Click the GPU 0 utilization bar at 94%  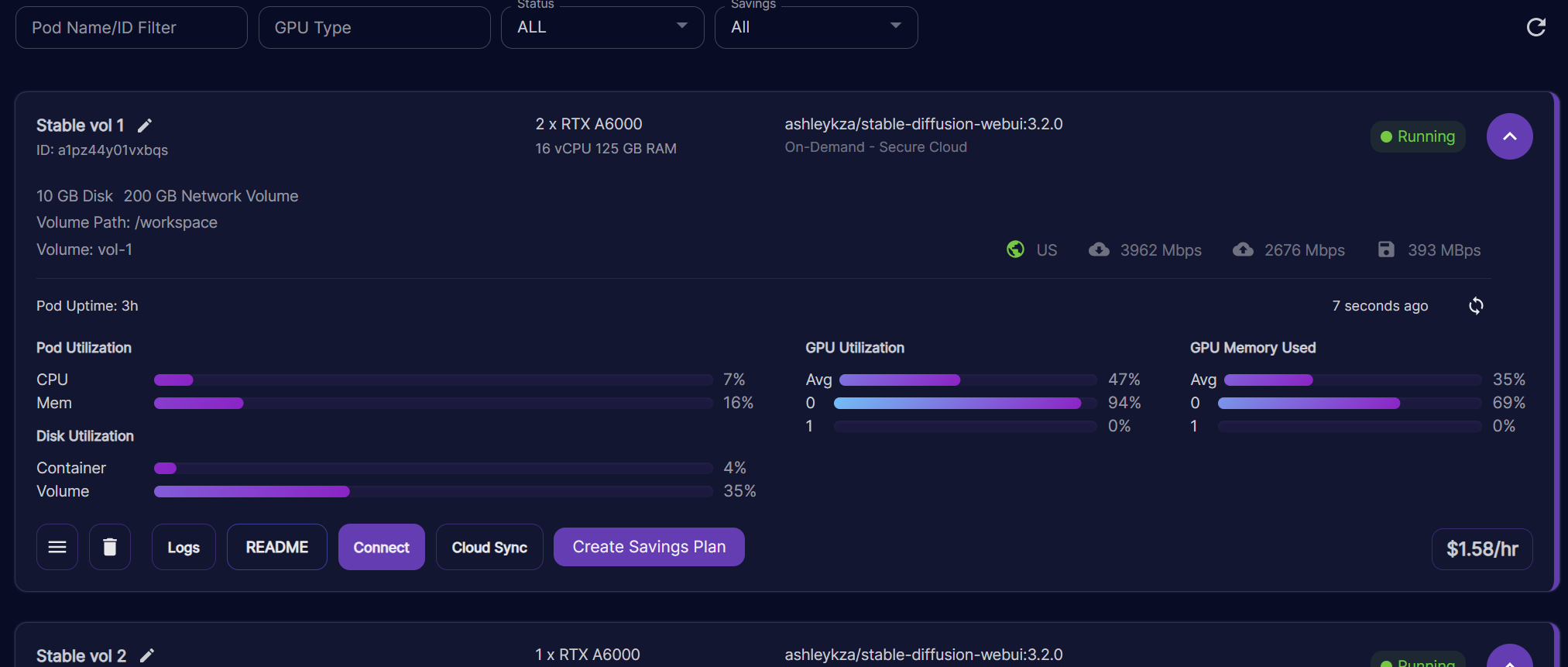click(x=965, y=403)
